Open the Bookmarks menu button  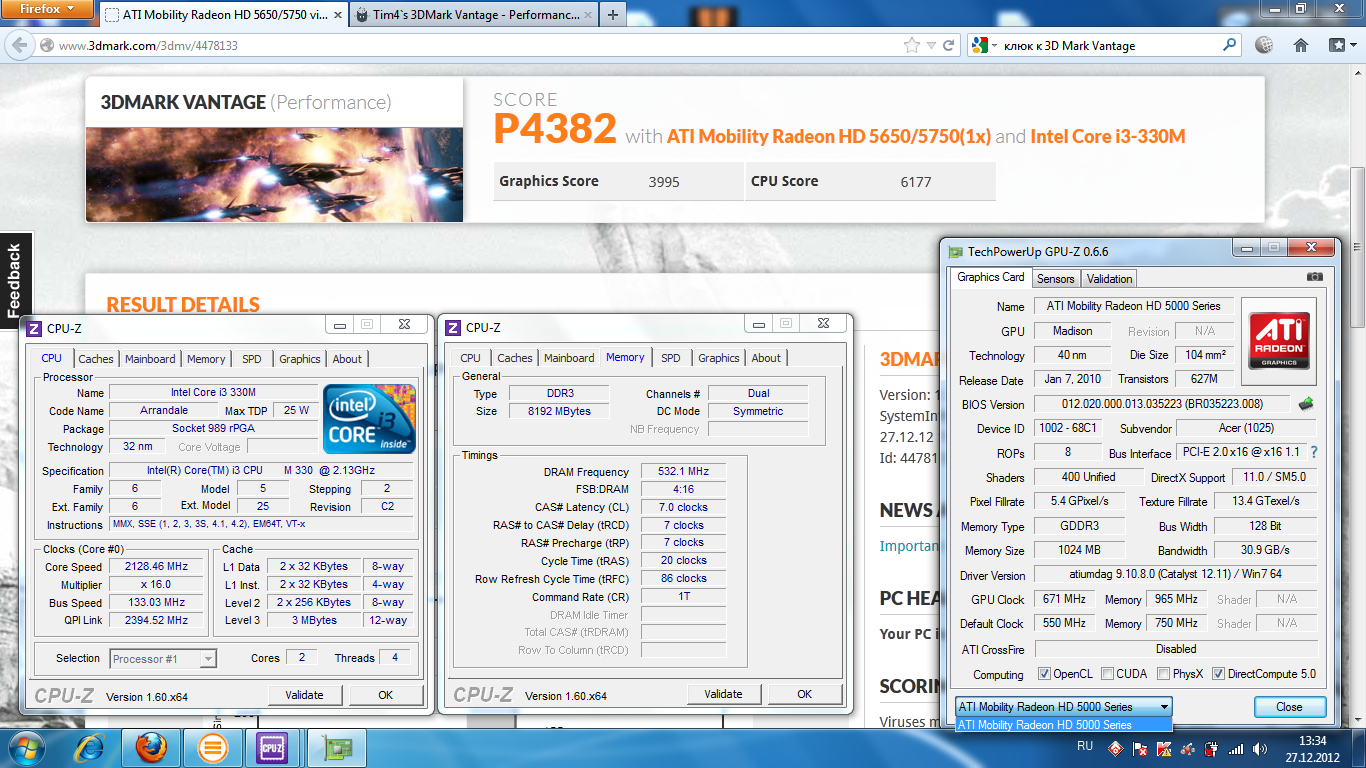(1341, 45)
